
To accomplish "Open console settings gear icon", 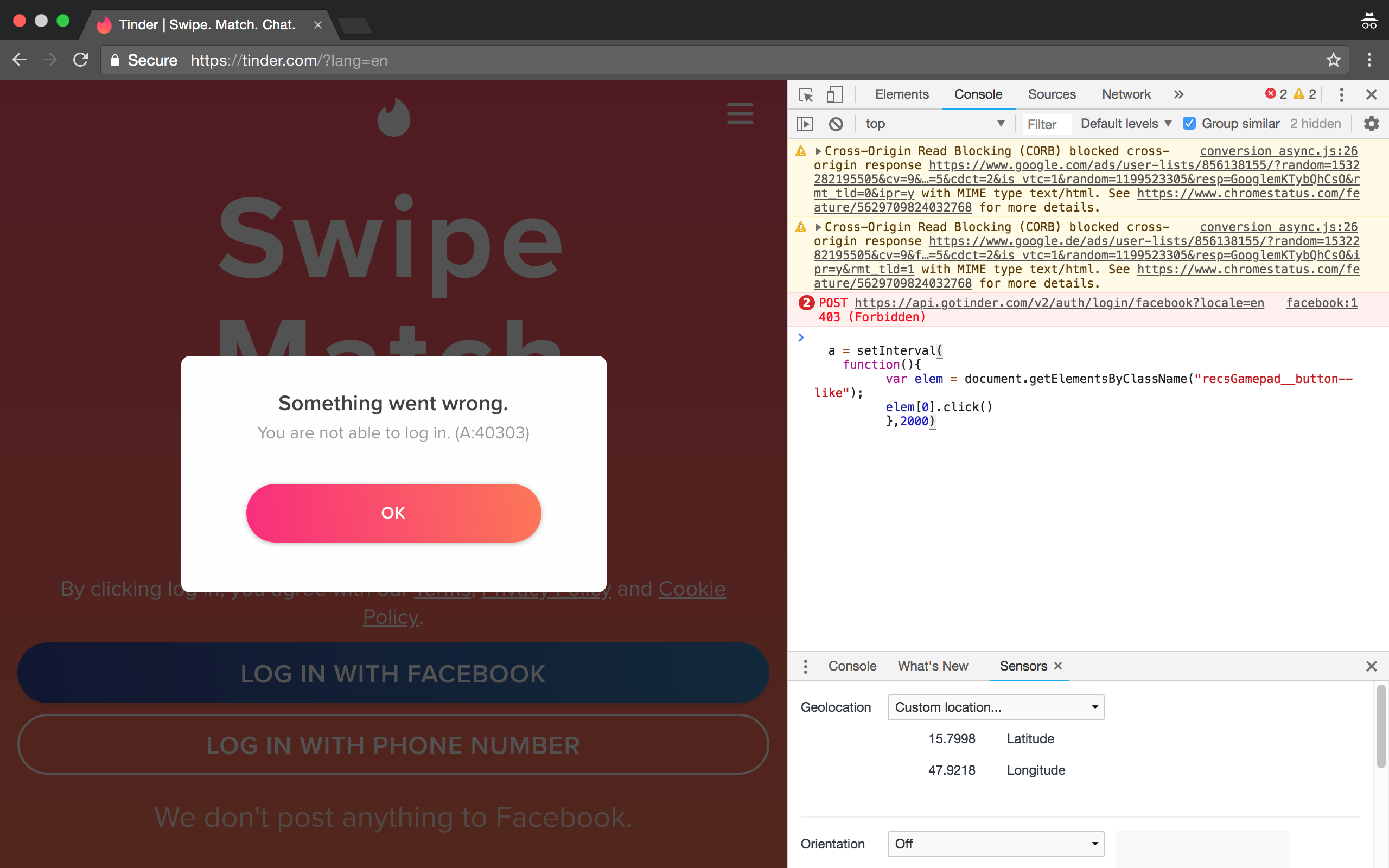I will click(1371, 124).
